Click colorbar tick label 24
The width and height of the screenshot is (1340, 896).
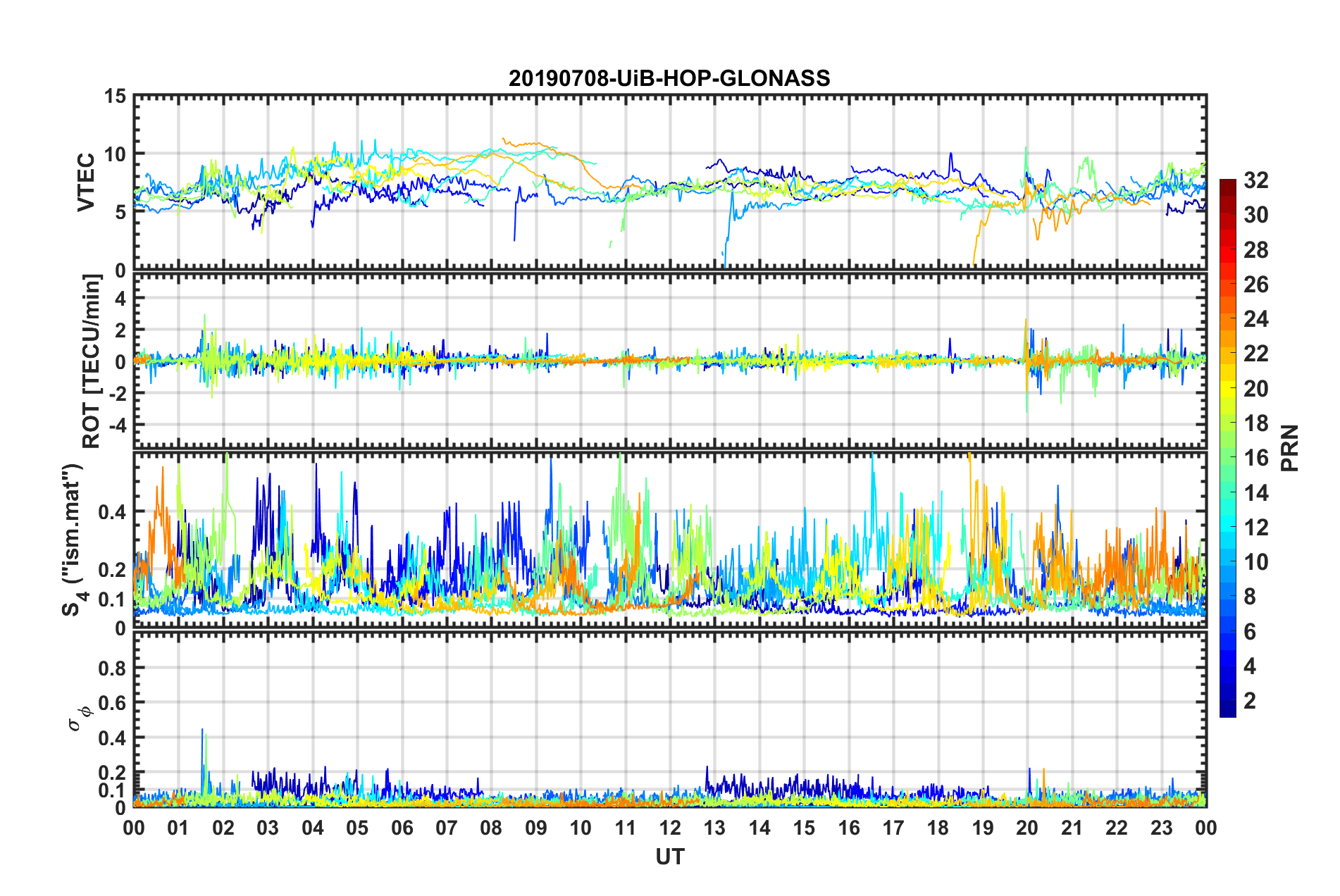click(x=1256, y=319)
